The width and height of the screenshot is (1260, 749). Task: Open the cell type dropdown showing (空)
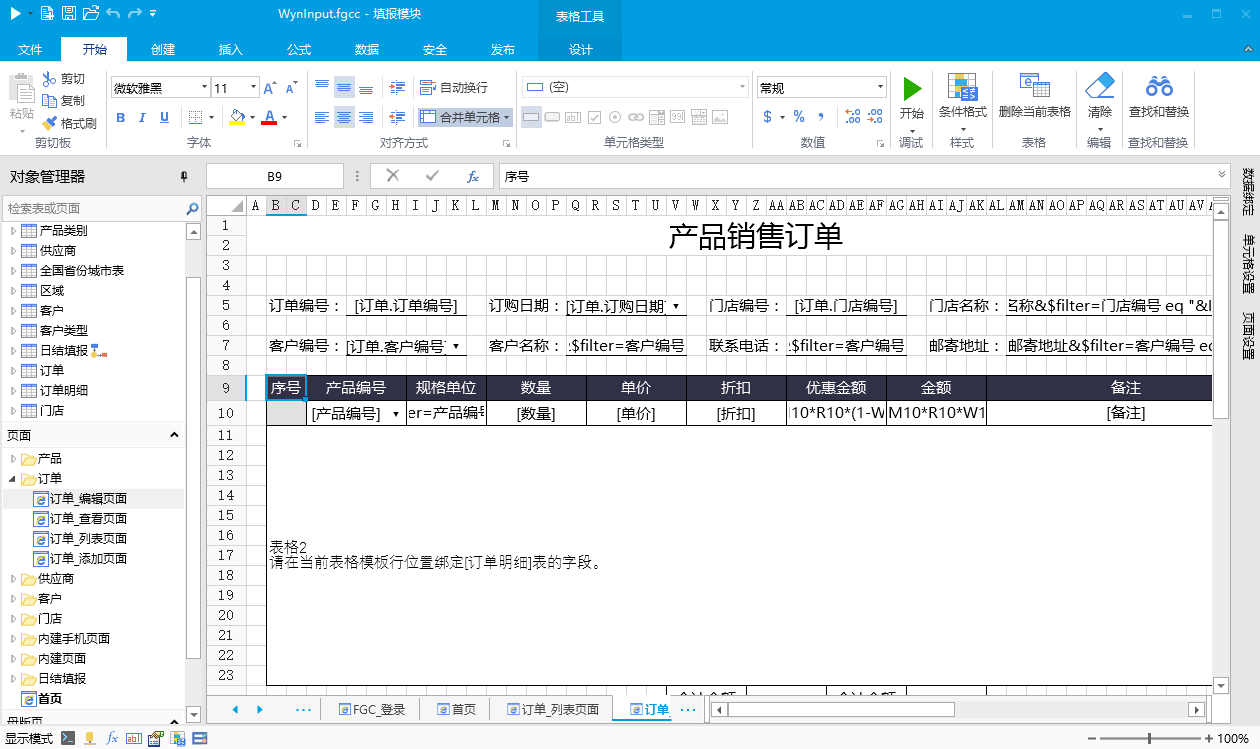pos(740,87)
